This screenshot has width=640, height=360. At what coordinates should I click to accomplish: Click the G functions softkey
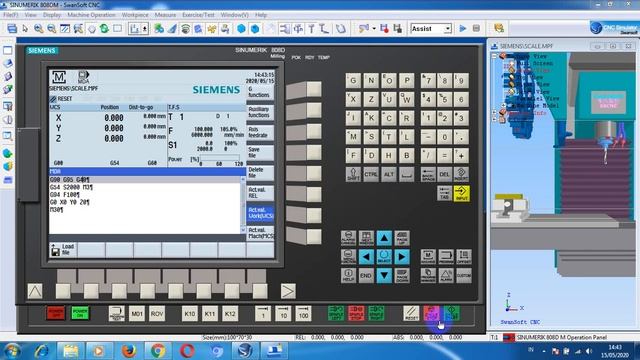[x=260, y=92]
